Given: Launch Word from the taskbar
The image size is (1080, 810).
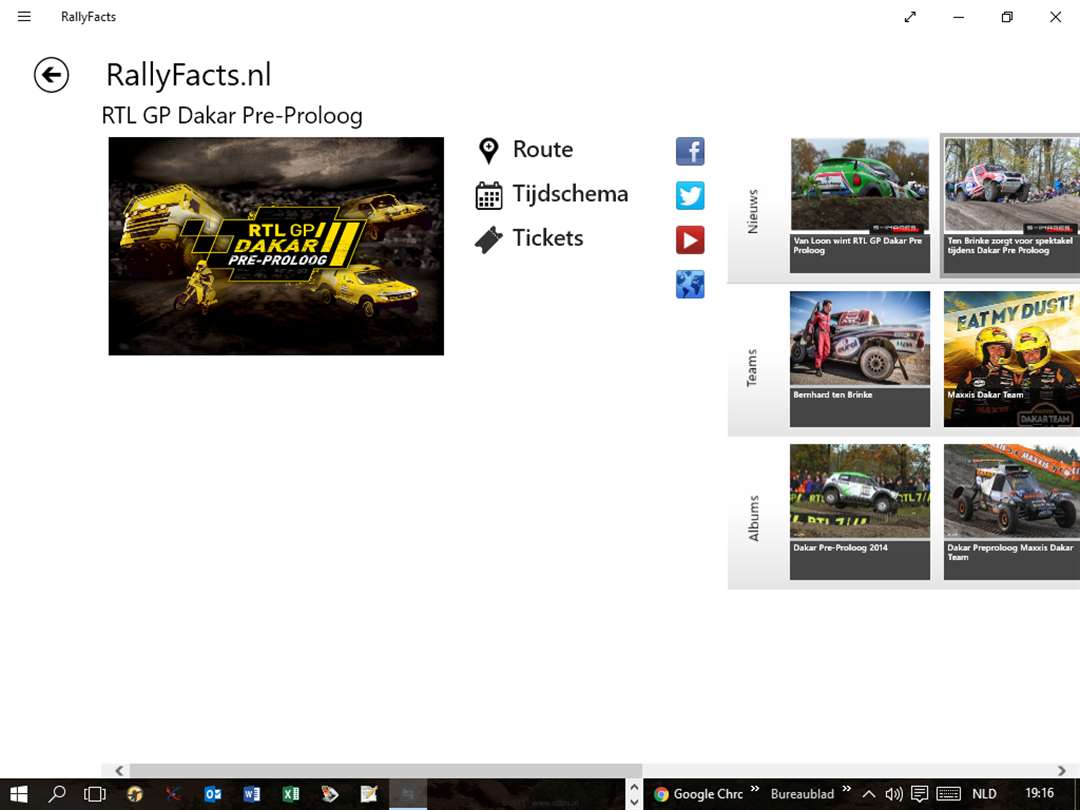Looking at the screenshot, I should 252,794.
